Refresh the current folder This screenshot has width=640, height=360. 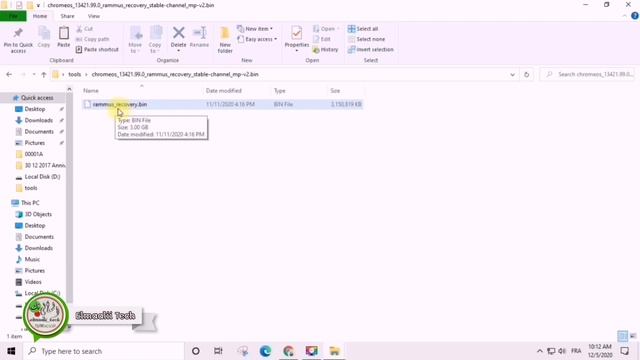[527, 74]
